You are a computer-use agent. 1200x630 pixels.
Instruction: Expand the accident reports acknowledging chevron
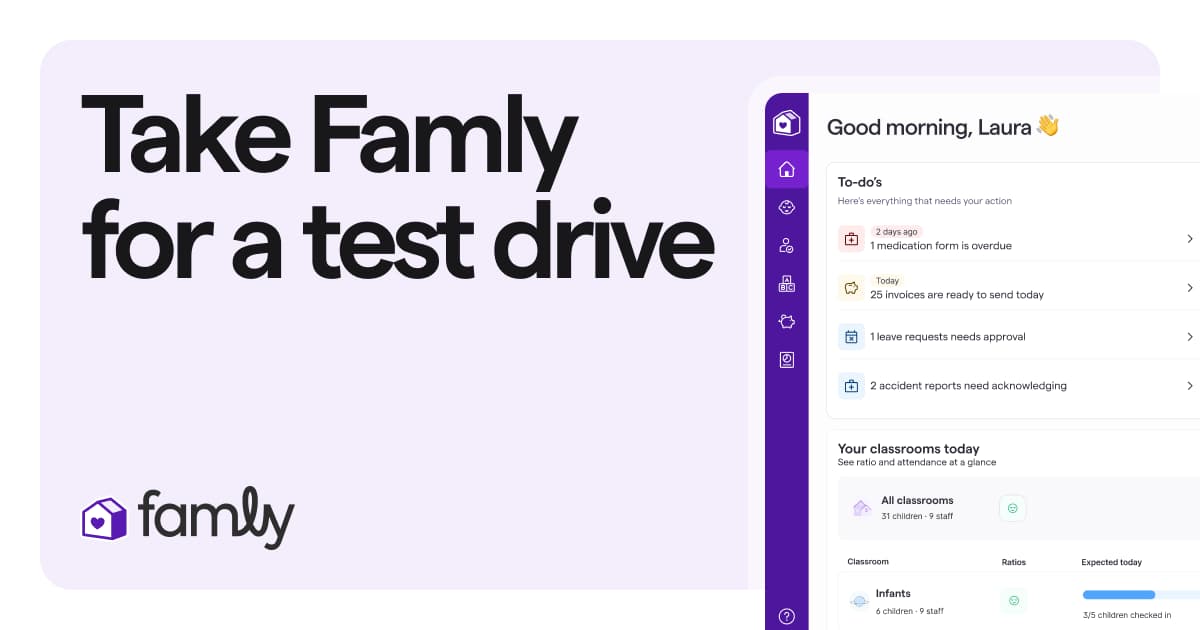coord(1190,385)
